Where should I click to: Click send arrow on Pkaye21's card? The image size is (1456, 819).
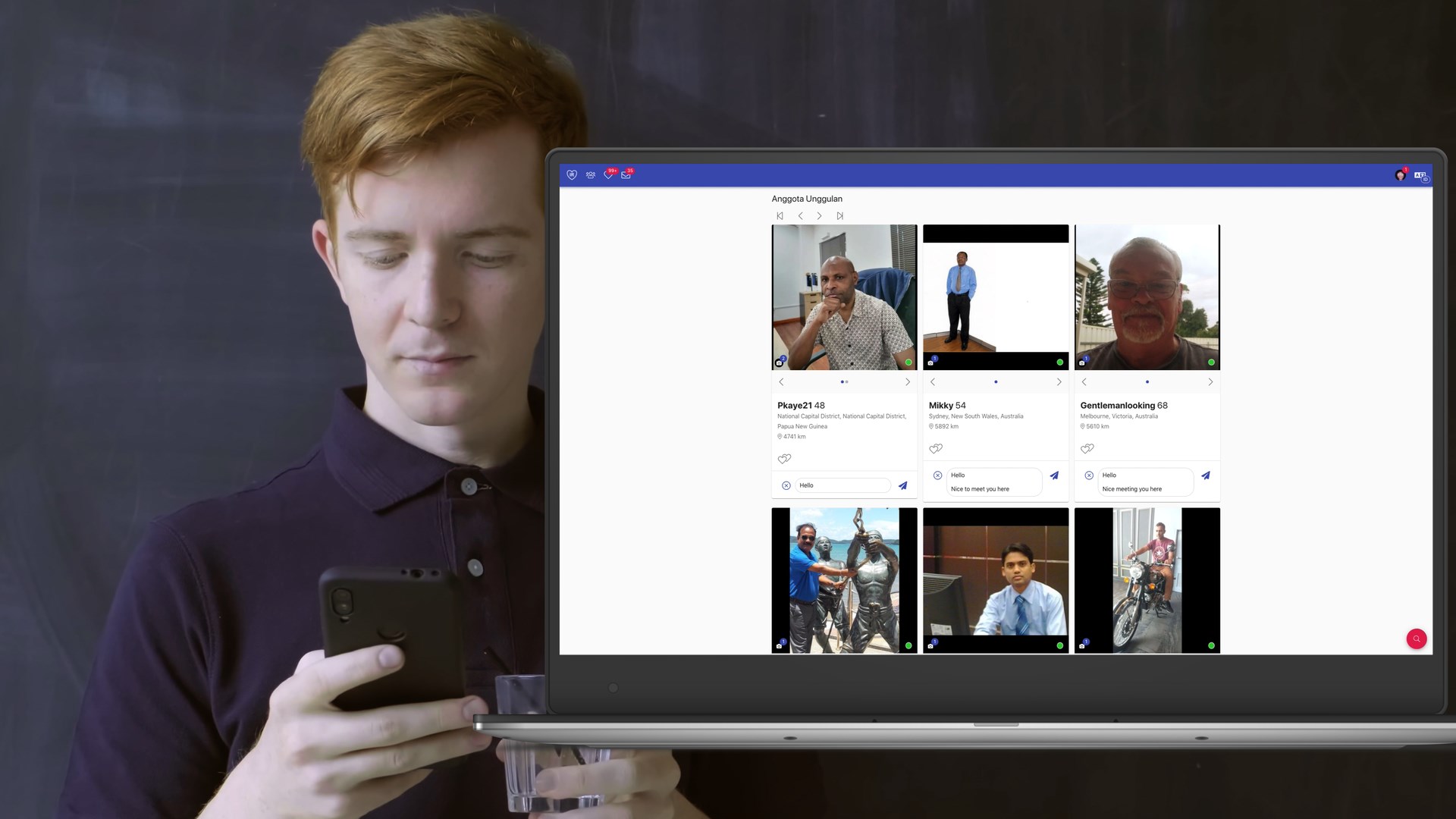tap(902, 485)
